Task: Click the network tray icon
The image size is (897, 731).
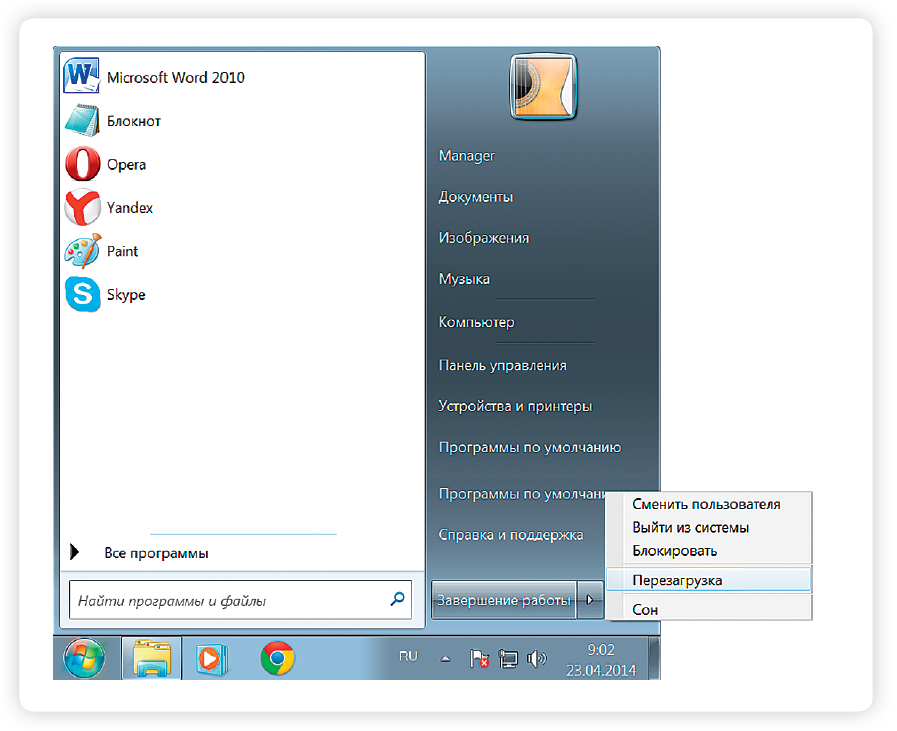Action: [x=507, y=659]
